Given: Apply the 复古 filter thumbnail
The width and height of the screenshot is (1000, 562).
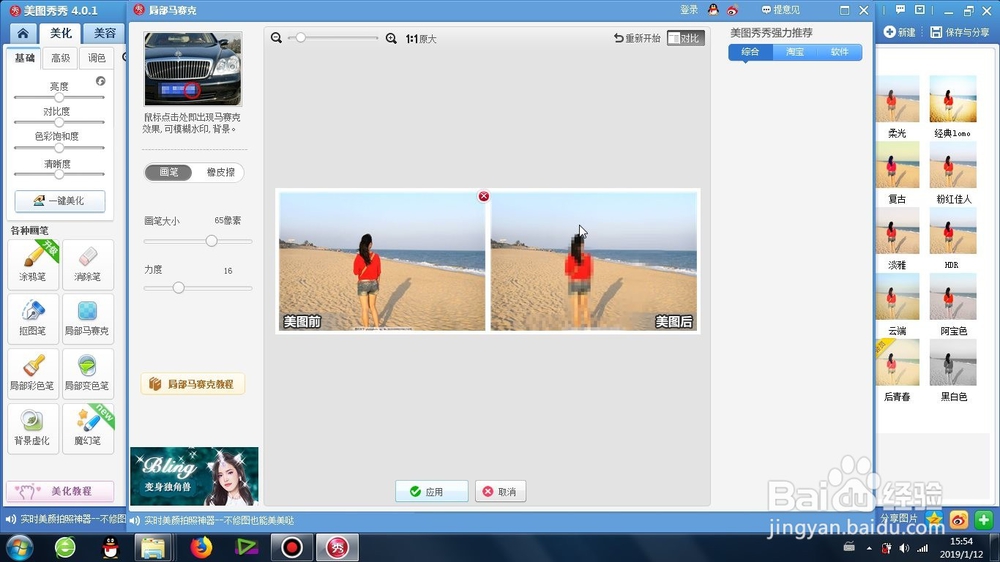Looking at the screenshot, I should (x=897, y=165).
